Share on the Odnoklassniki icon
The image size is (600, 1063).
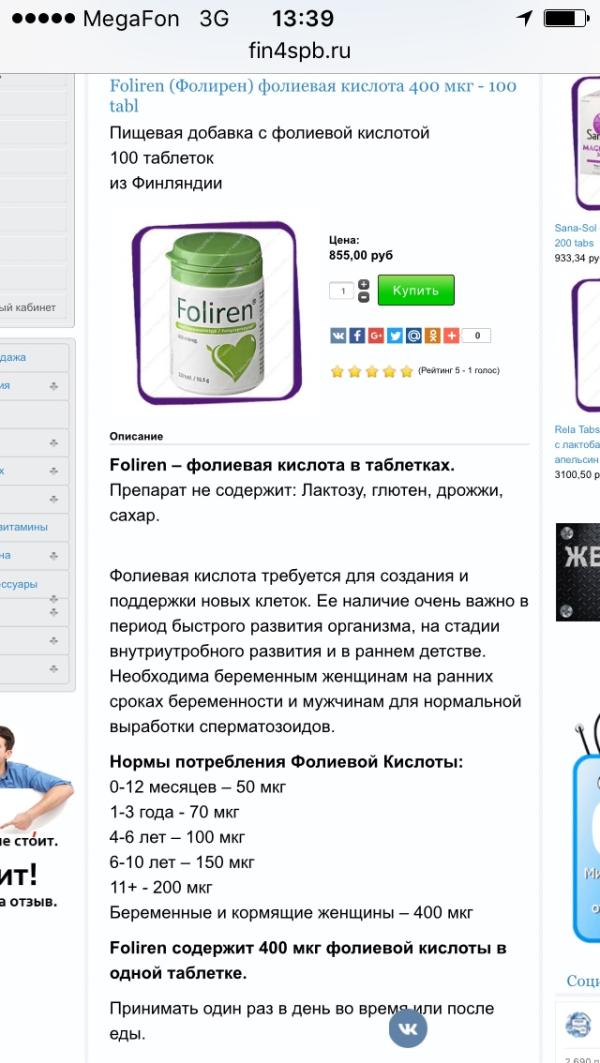[x=433, y=335]
